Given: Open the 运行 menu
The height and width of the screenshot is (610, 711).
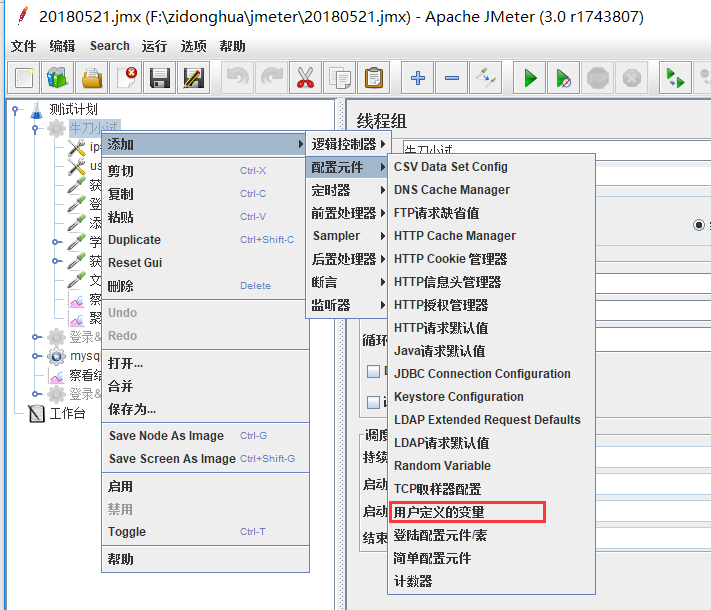Looking at the screenshot, I should click(154, 46).
